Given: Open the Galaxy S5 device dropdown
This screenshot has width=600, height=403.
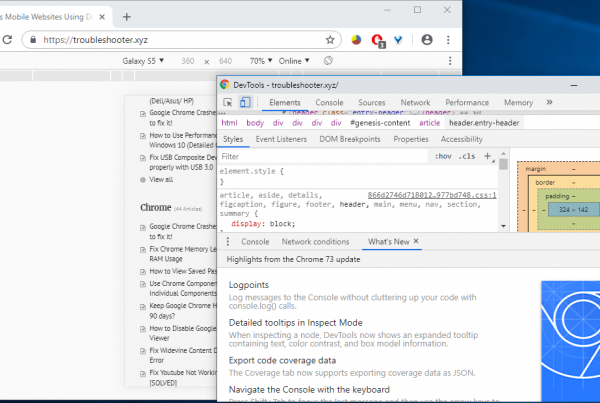Looking at the screenshot, I should click(x=143, y=61).
